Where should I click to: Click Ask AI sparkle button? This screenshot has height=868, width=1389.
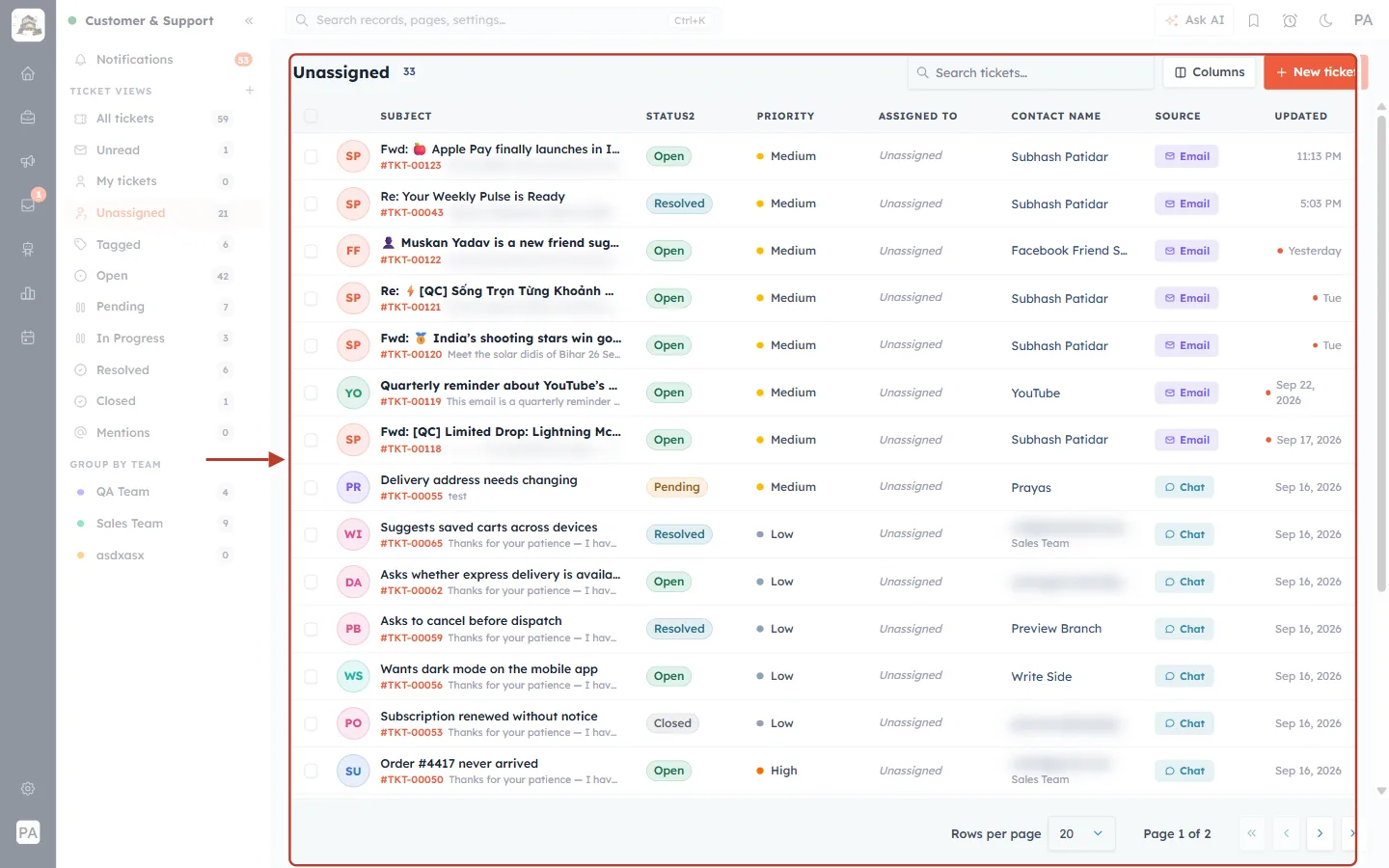coord(1194,20)
